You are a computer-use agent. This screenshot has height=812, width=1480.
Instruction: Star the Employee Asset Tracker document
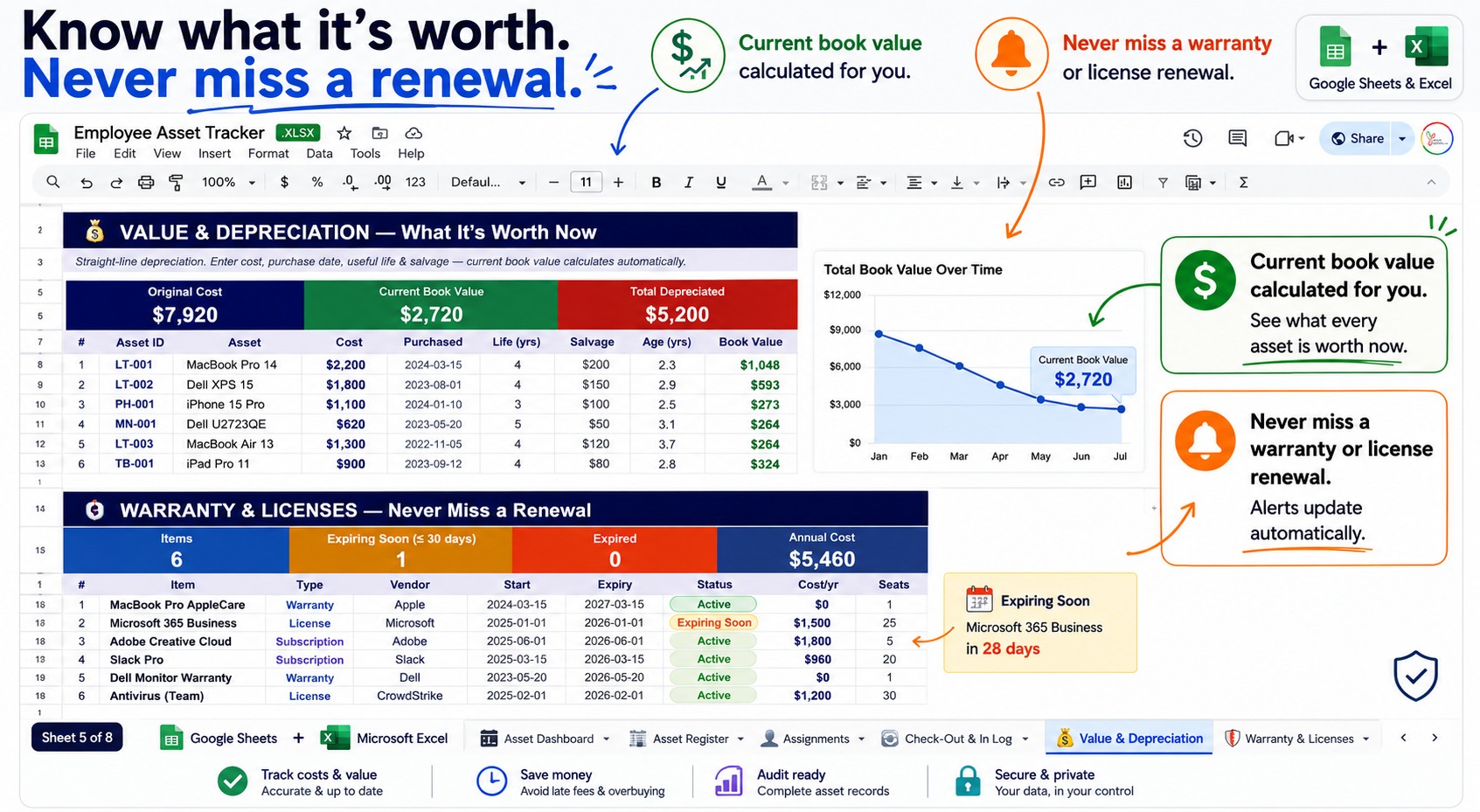(344, 133)
